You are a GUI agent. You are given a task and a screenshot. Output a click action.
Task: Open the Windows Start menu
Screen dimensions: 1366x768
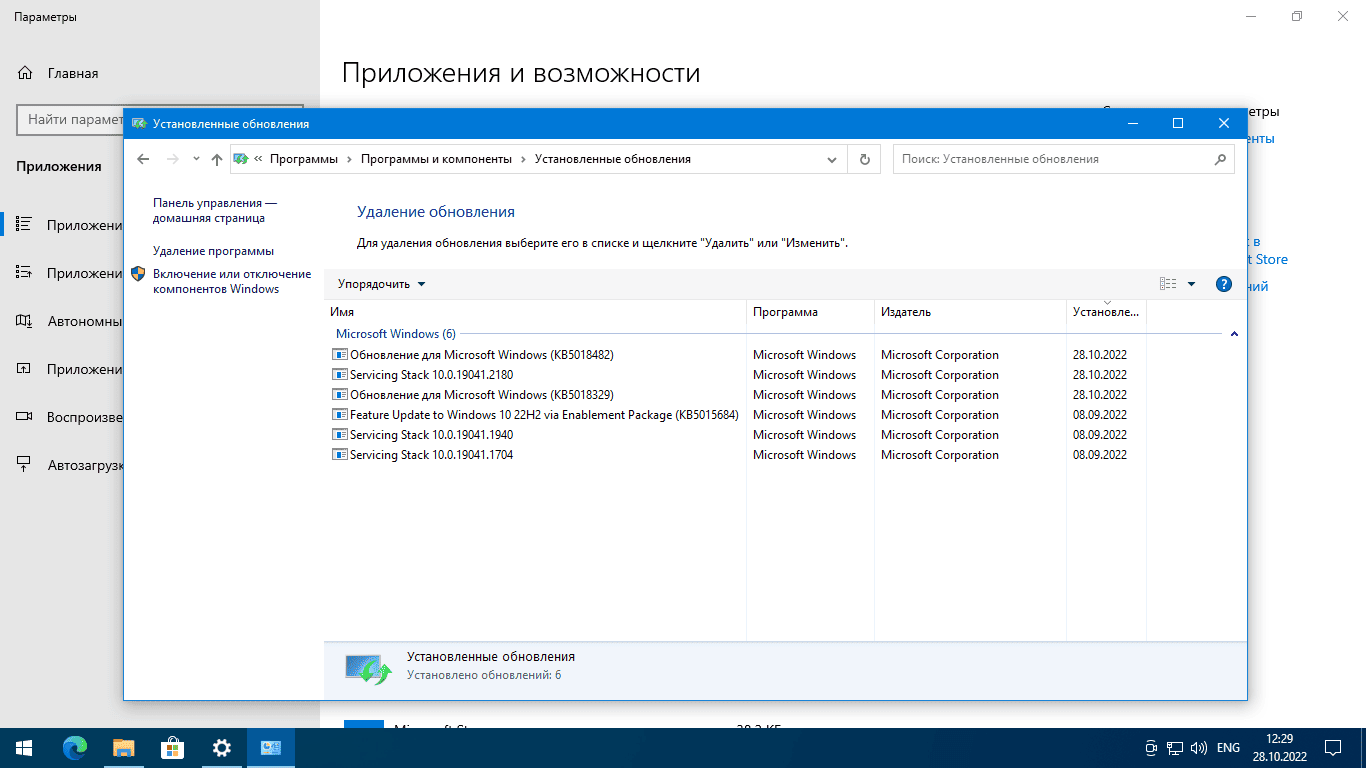[24, 748]
